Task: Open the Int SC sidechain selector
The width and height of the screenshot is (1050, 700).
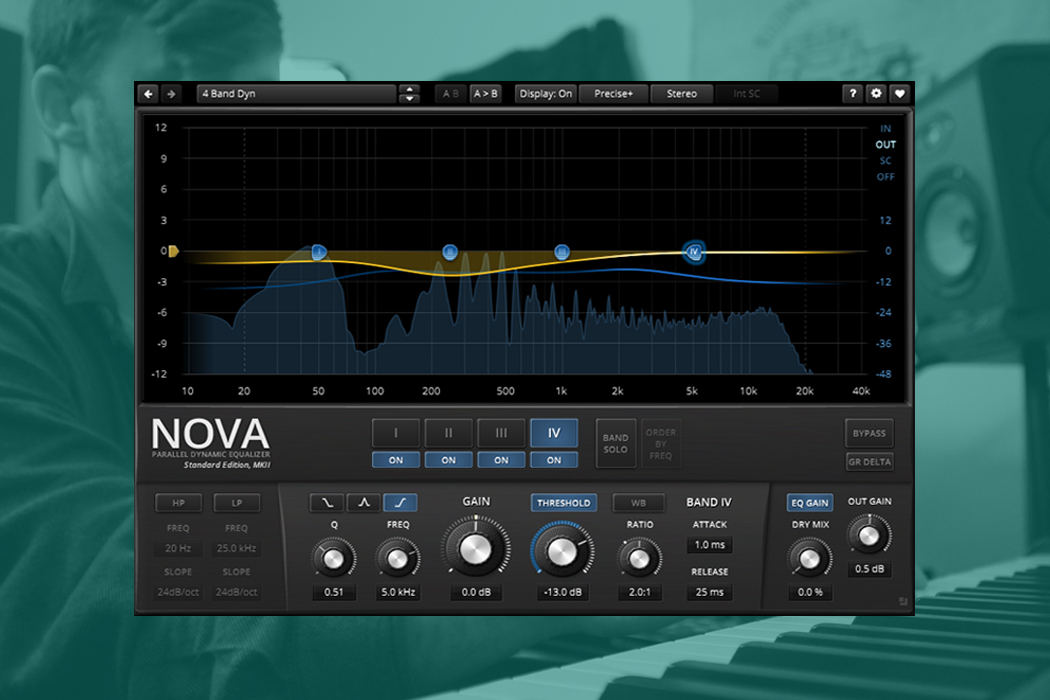Action: coord(747,94)
